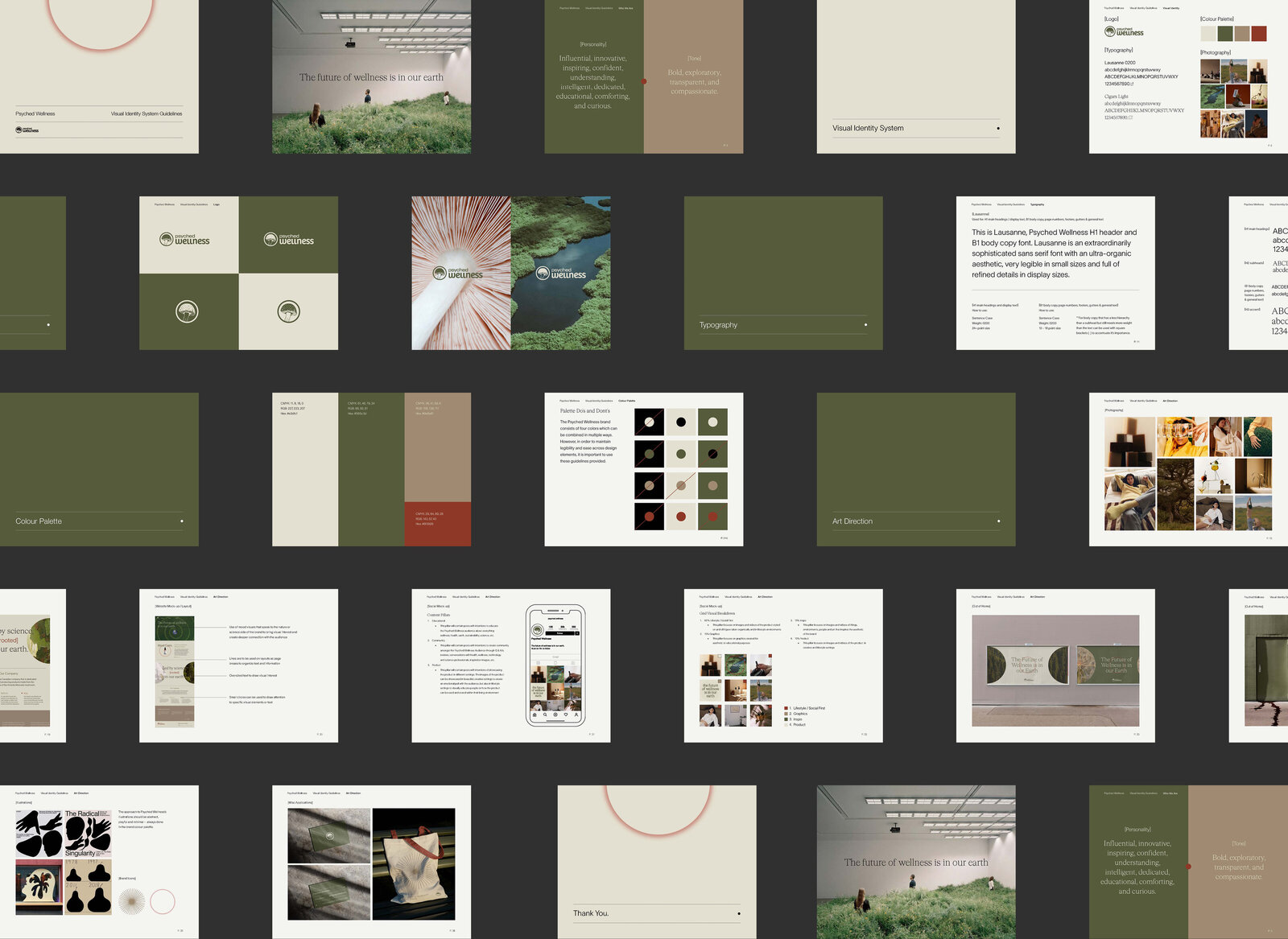Click the '[Photography]' label on summary slide
The image size is (1288, 939).
[1216, 52]
